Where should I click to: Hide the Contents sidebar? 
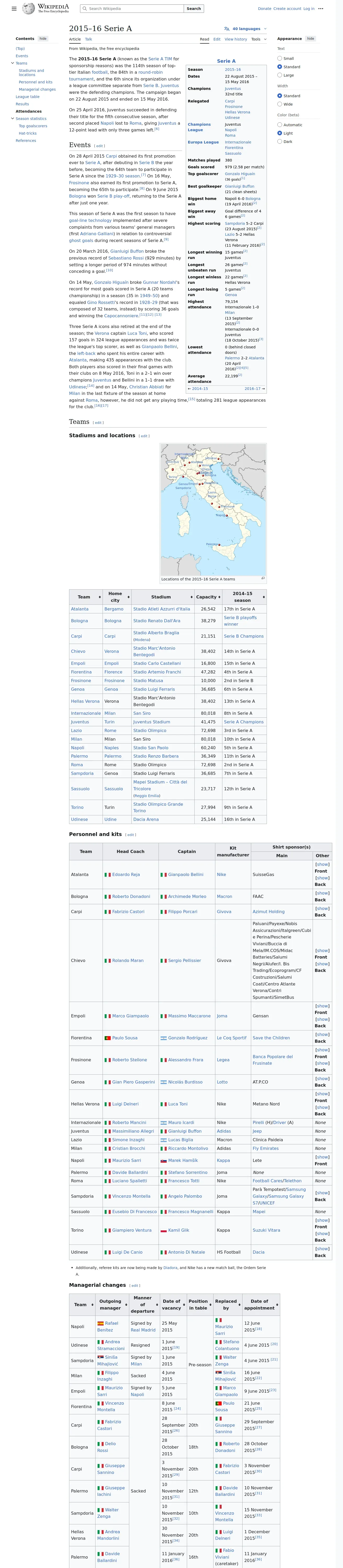coord(43,38)
